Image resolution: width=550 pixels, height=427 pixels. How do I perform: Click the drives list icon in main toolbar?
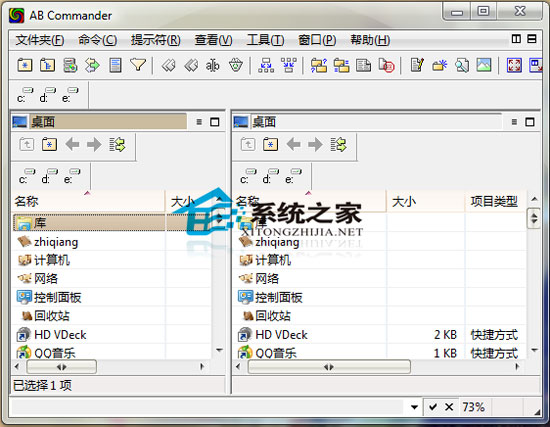[70, 65]
